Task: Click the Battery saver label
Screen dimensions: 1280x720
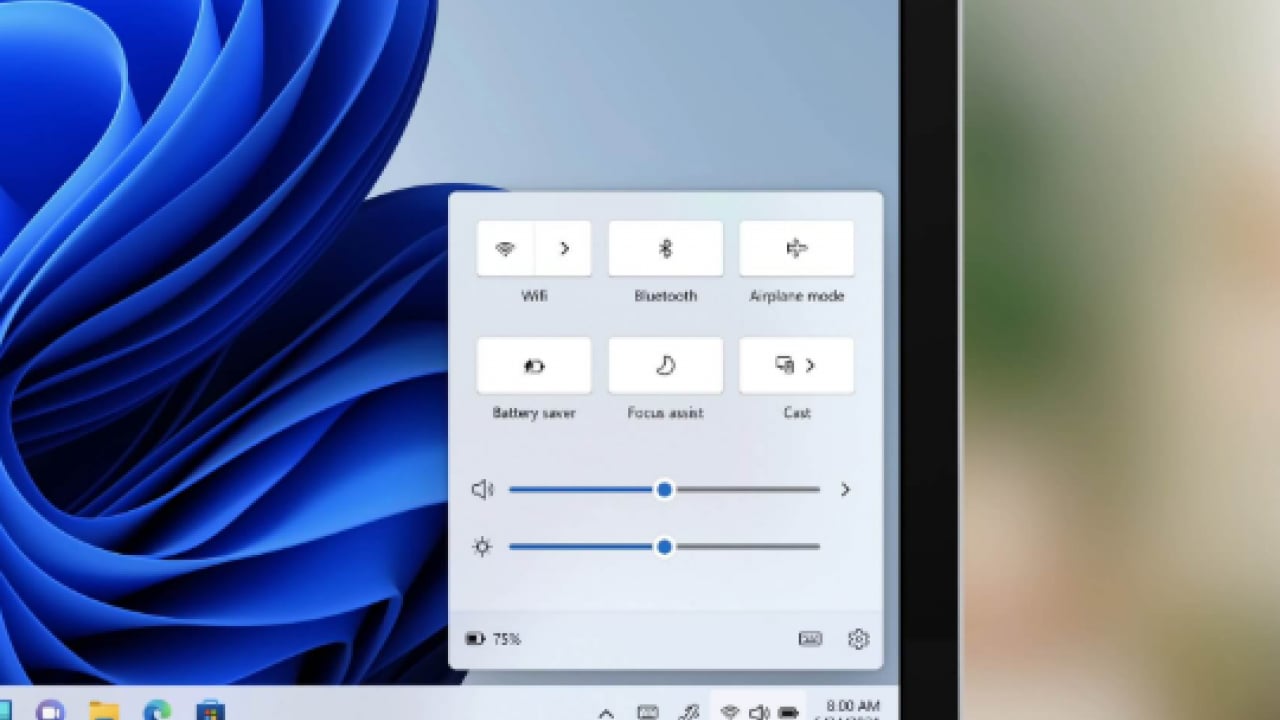Action: (534, 413)
